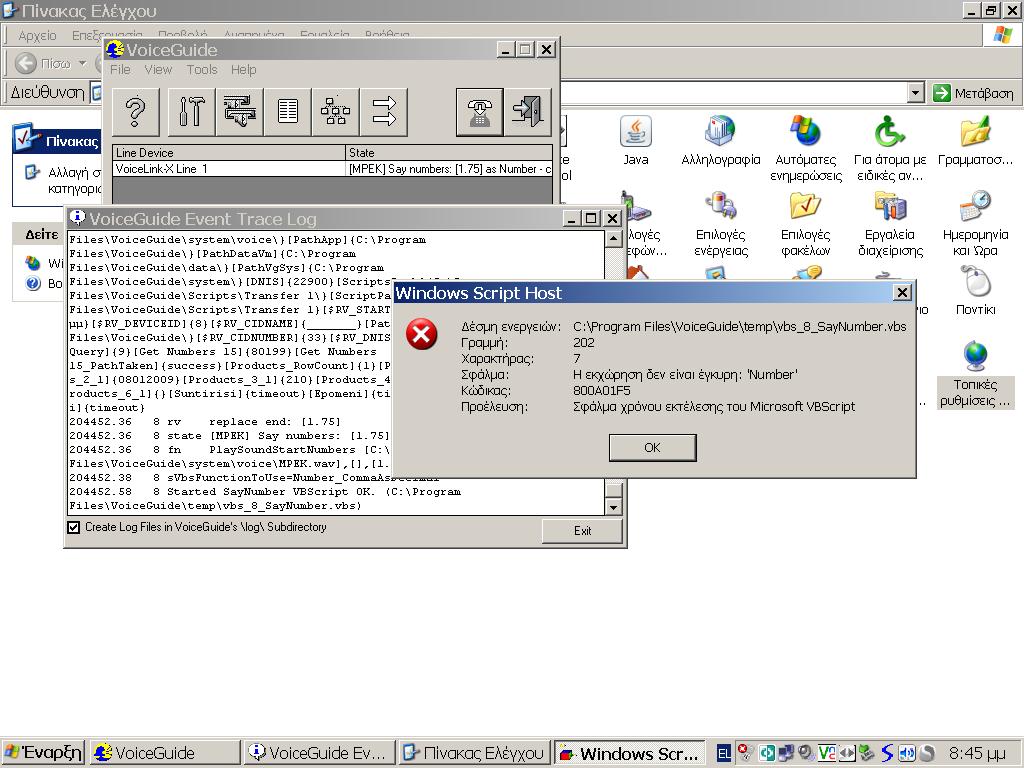The height and width of the screenshot is (768, 1024).
Task: Click the network computers icon in the tray
Action: [x=786, y=753]
